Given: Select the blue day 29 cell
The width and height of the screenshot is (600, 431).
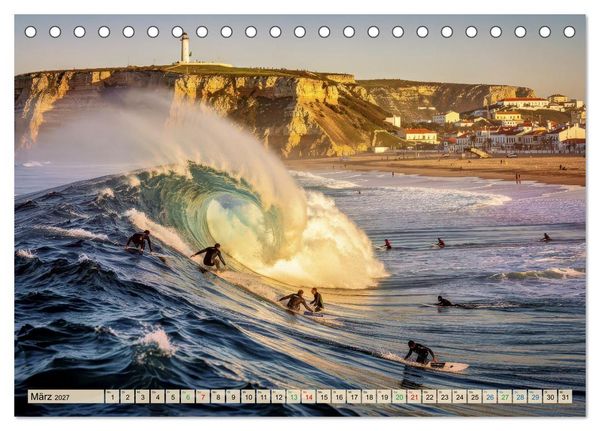Looking at the screenshot, I should (x=535, y=397).
